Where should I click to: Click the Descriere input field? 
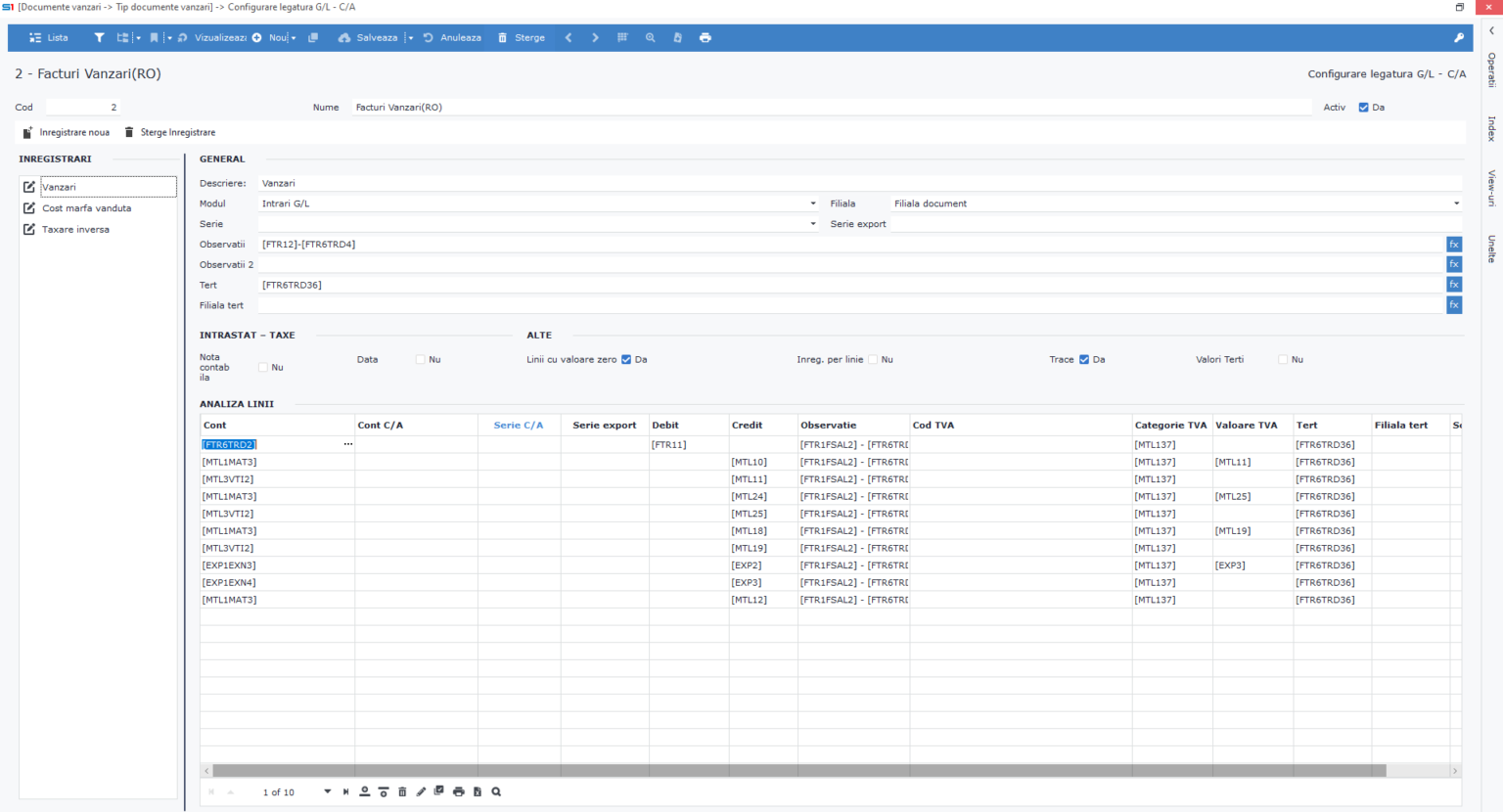[859, 183]
